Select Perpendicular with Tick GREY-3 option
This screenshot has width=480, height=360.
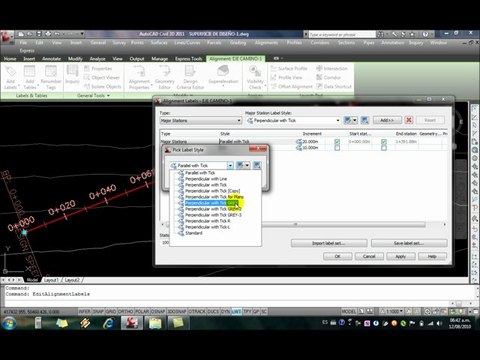point(213,215)
